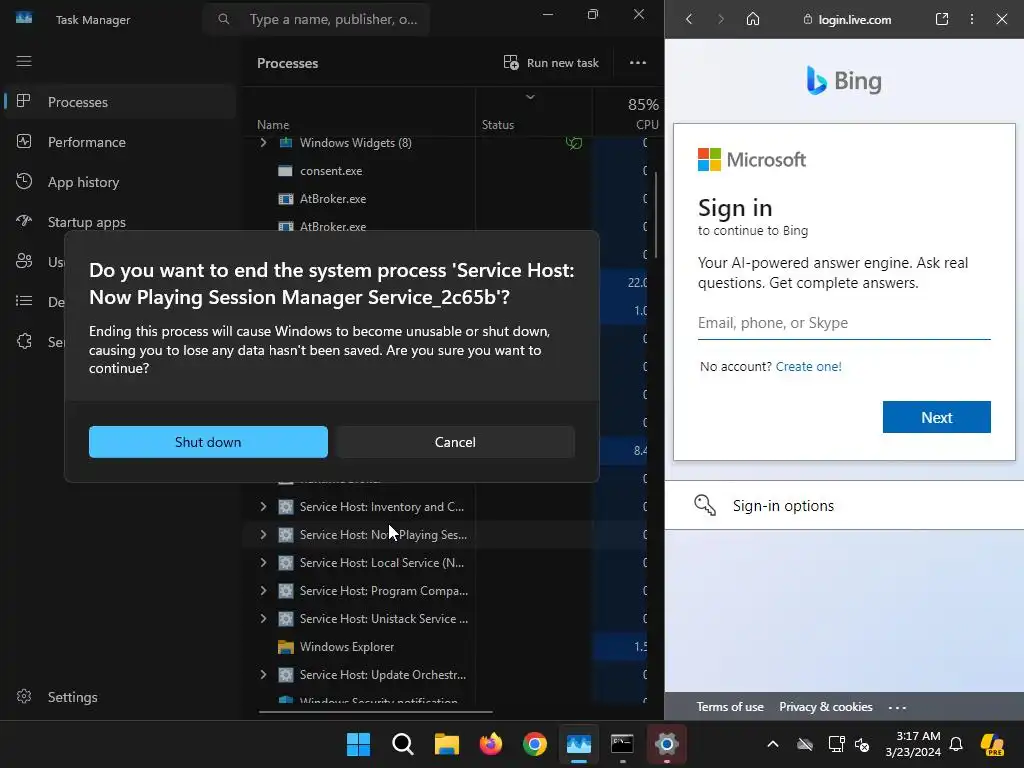
Task: Click the processes list vertical scrollbar
Action: pos(655,216)
